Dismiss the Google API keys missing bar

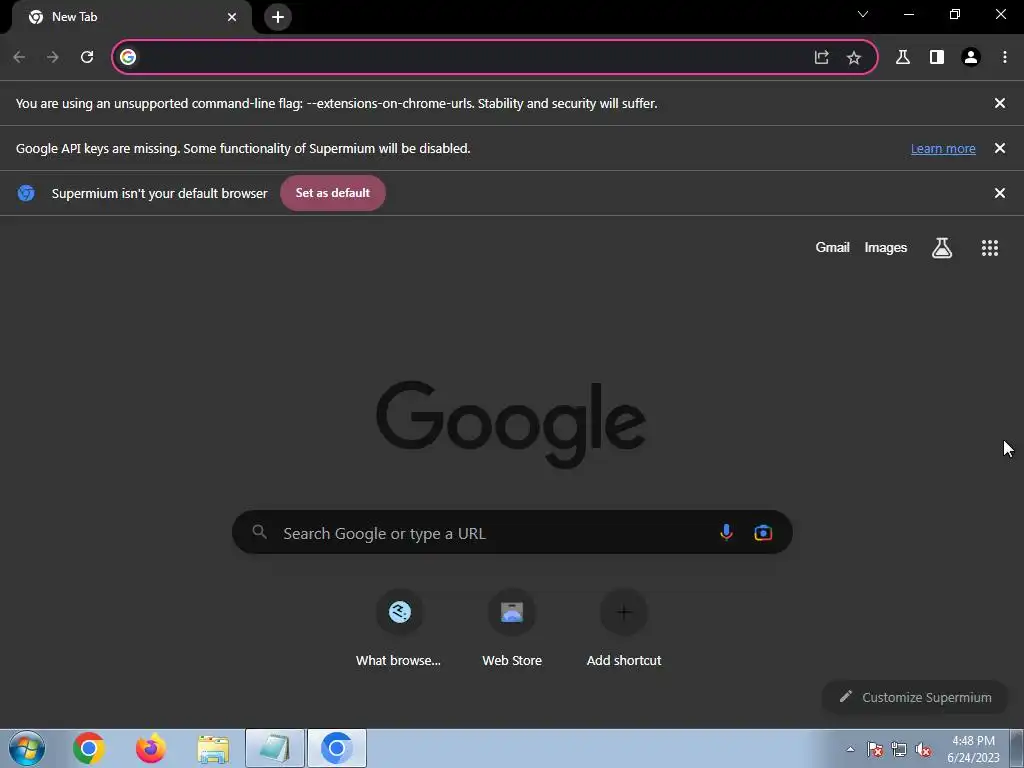click(x=999, y=148)
